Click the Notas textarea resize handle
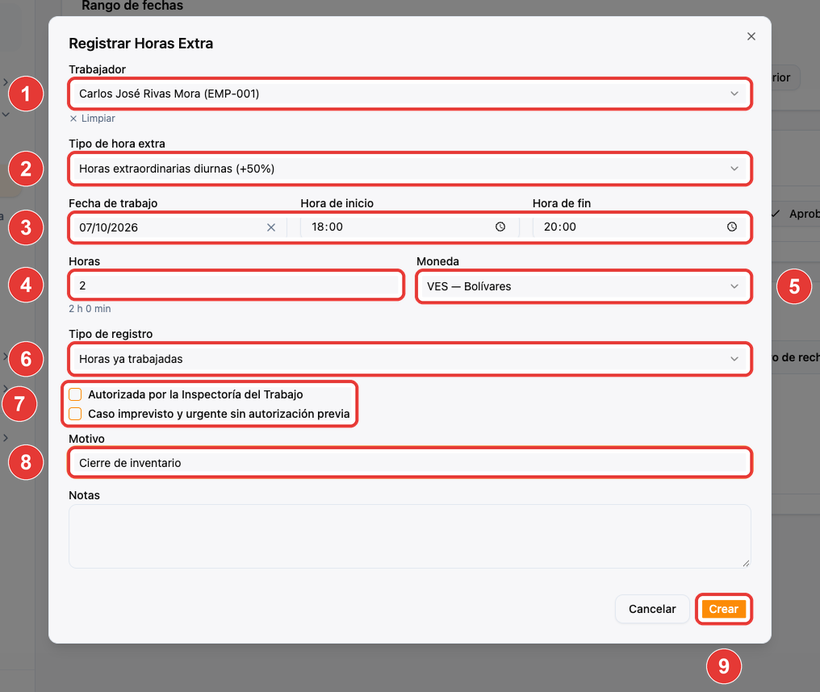This screenshot has height=692, width=820. pos(746,563)
